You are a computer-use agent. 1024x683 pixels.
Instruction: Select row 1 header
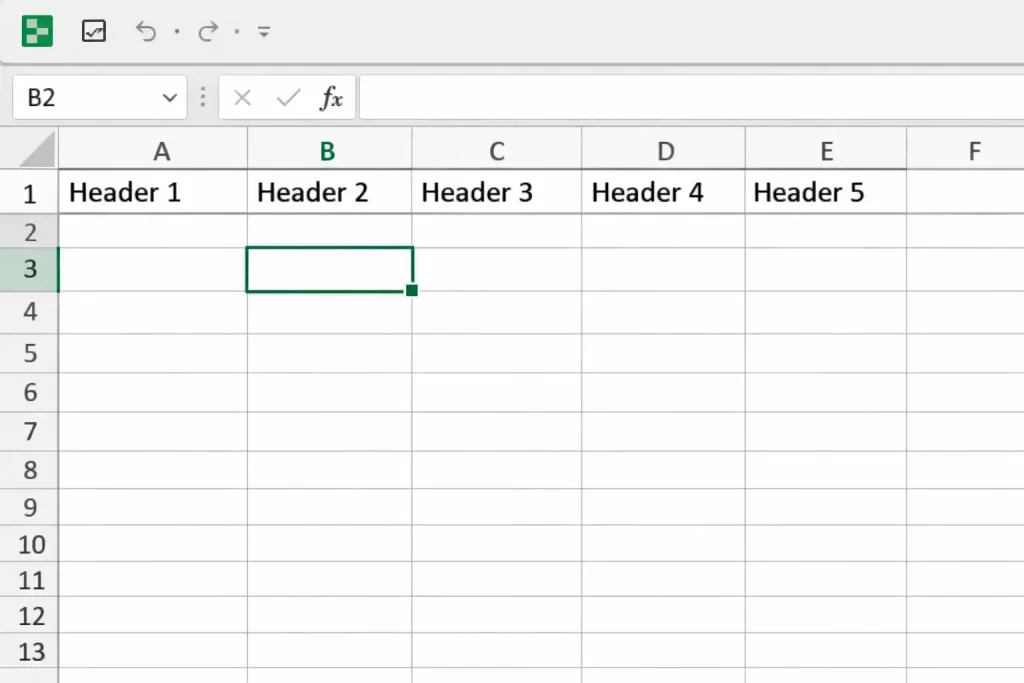pyautogui.click(x=29, y=193)
